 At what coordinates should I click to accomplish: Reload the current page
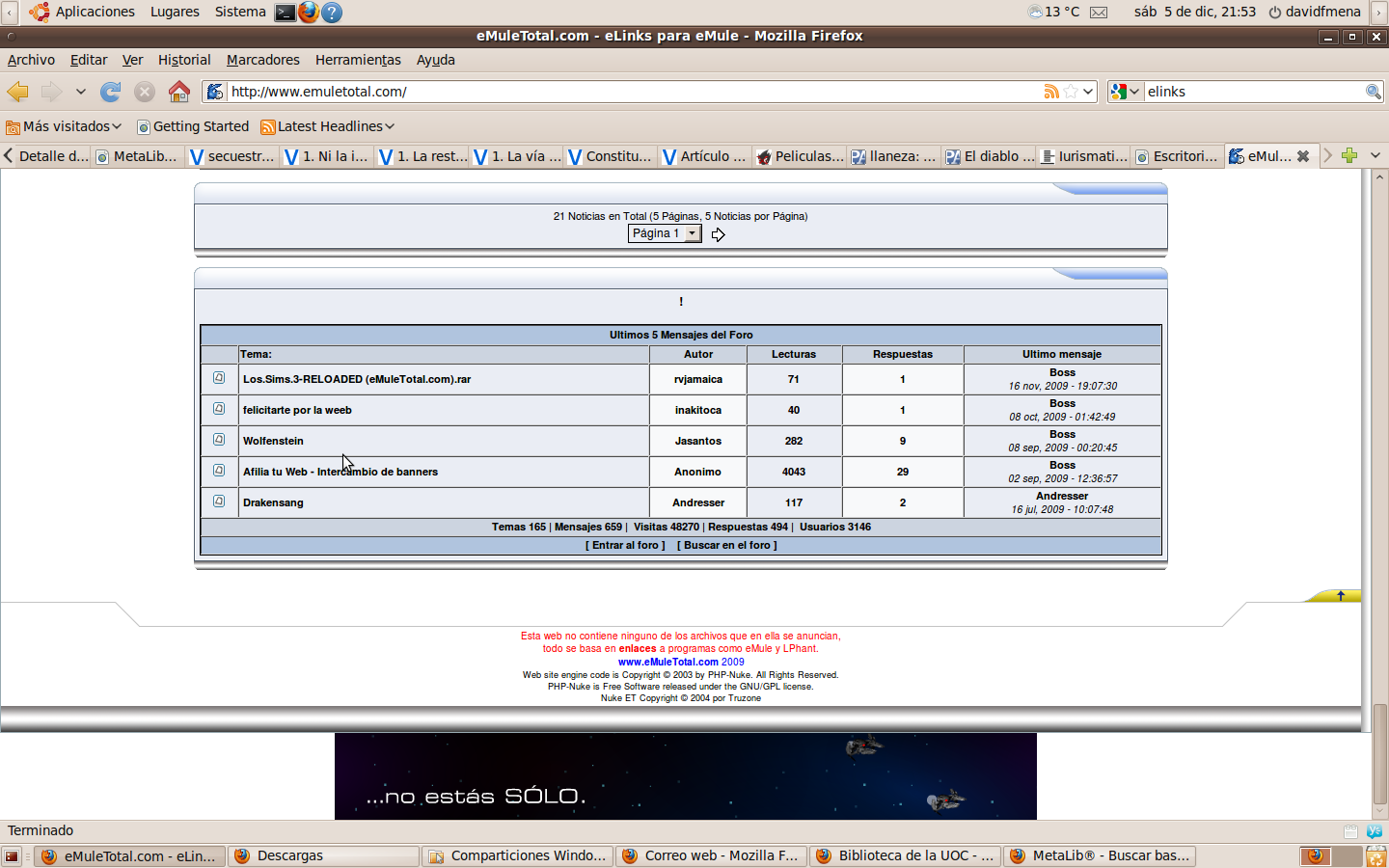(111, 92)
